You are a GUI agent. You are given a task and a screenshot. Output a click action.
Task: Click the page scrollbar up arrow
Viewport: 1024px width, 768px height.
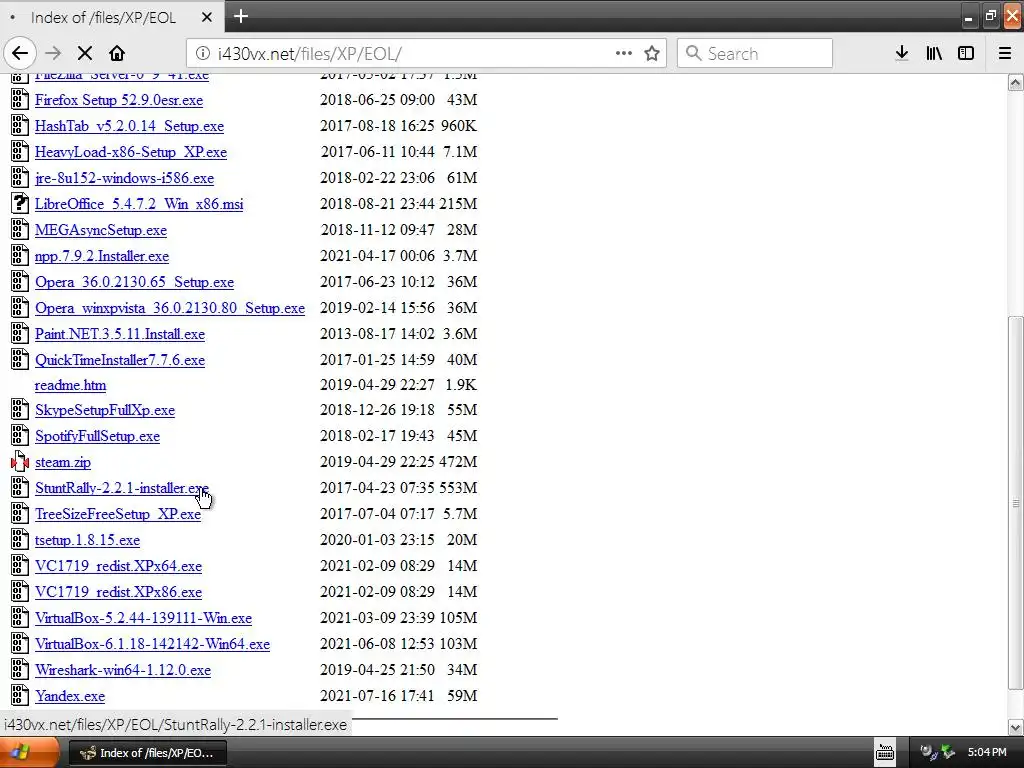click(1016, 82)
